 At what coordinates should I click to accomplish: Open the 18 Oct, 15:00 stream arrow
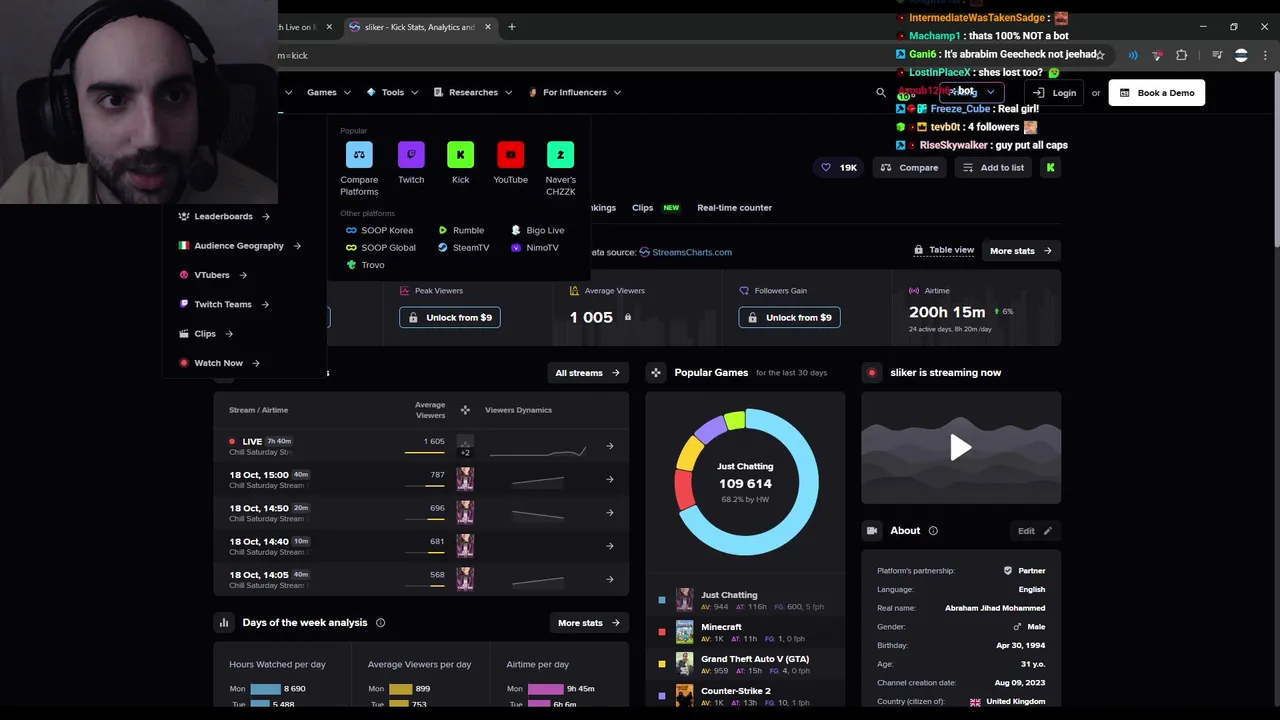tap(610, 479)
